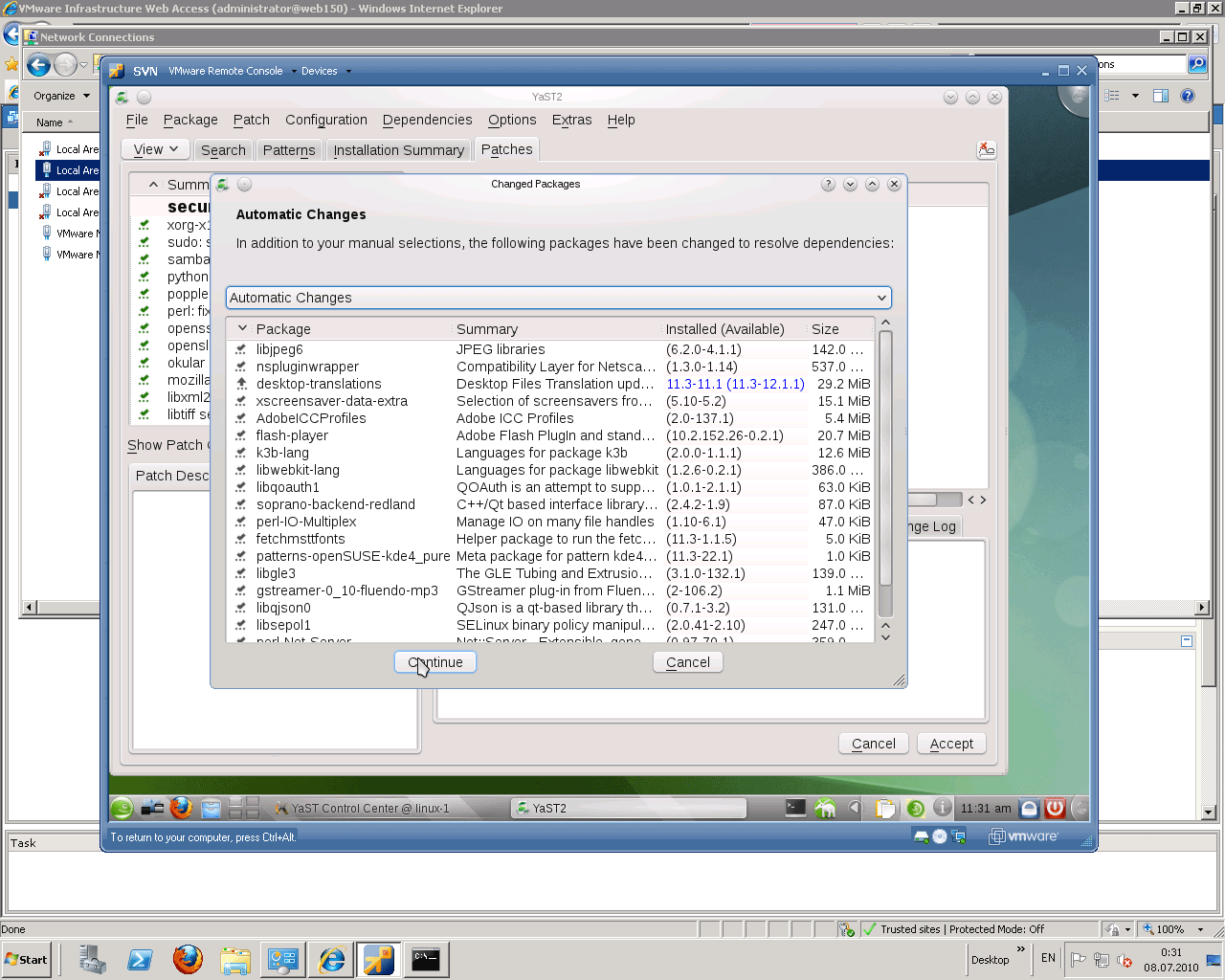Open the KDE virtual desktop pager
Screen dimensions: 1225x980
click(x=244, y=809)
